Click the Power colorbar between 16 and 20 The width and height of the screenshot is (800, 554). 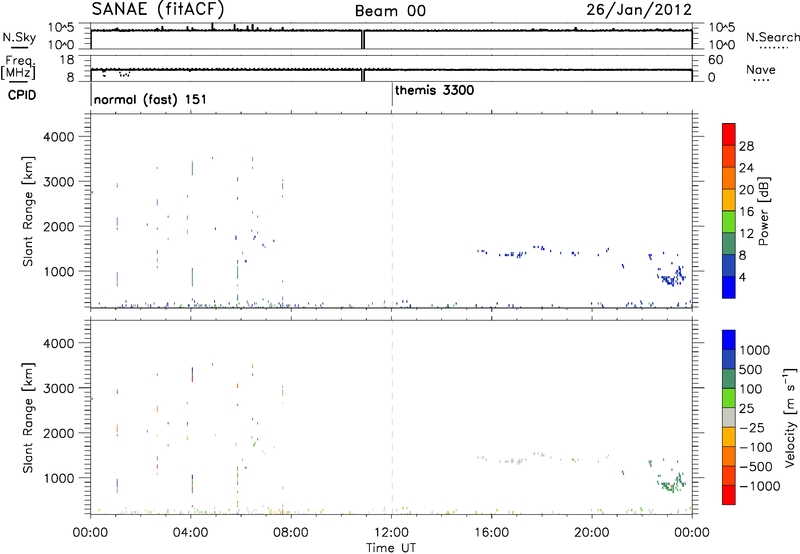pos(729,199)
